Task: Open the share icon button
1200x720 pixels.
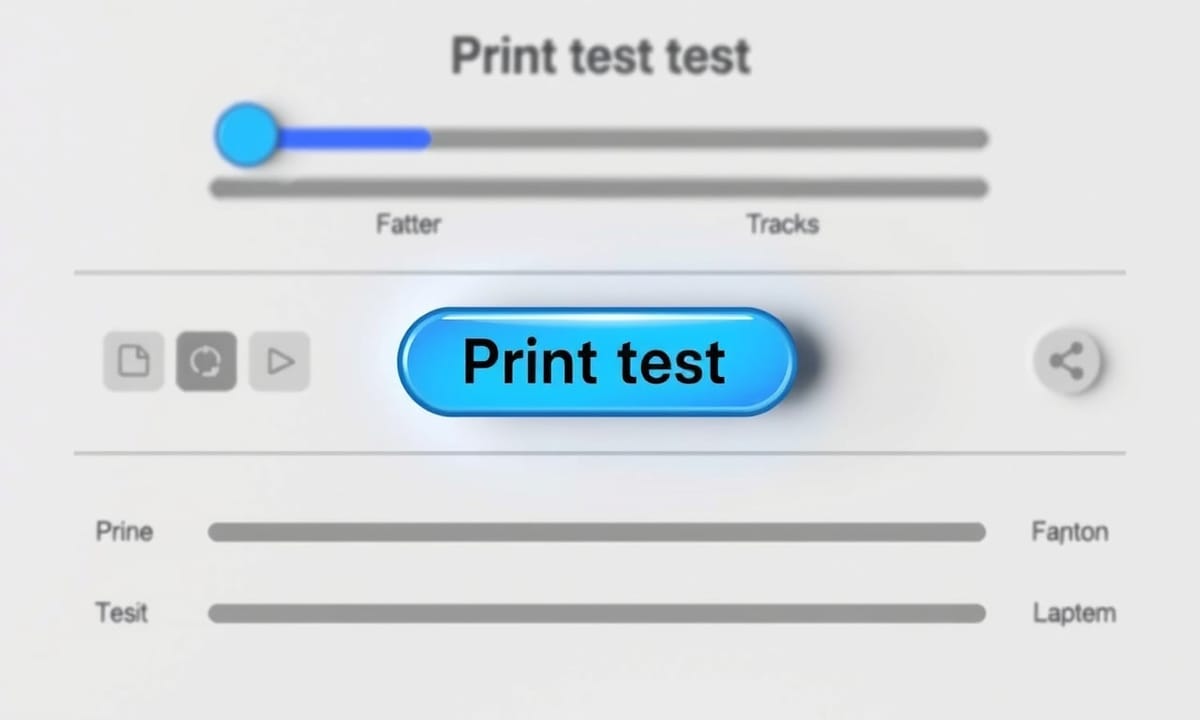Action: pos(1067,360)
